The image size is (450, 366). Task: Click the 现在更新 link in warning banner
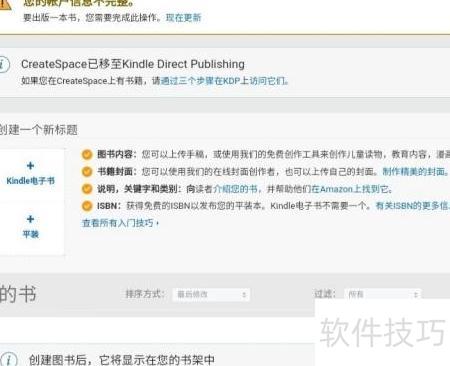tap(183, 18)
